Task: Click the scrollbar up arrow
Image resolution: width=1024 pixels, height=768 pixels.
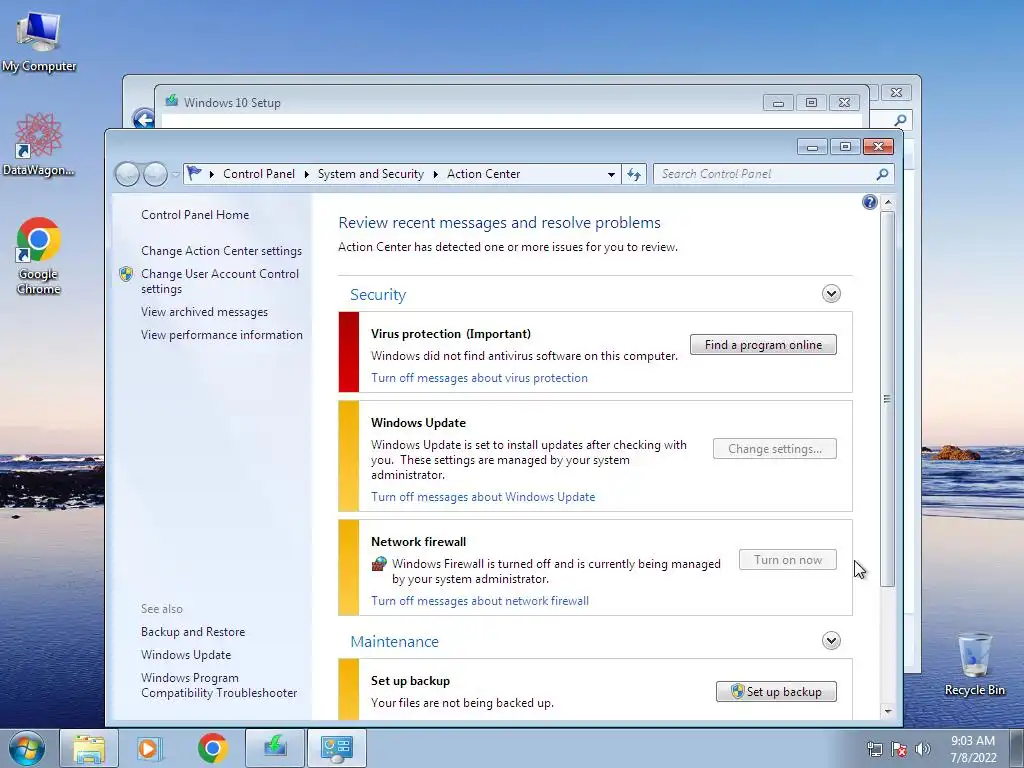Action: (888, 202)
